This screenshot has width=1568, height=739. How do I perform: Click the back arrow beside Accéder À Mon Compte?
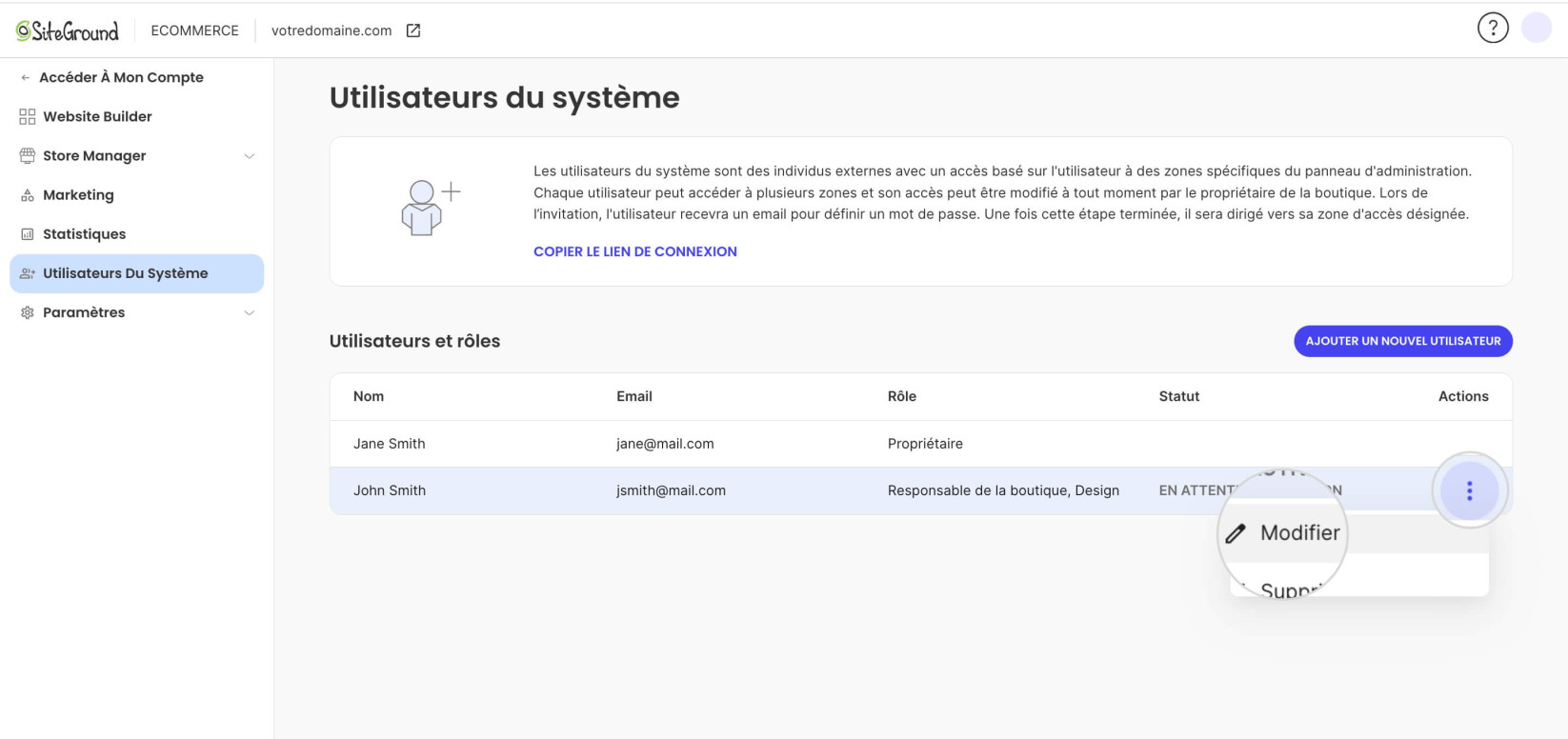tap(26, 78)
